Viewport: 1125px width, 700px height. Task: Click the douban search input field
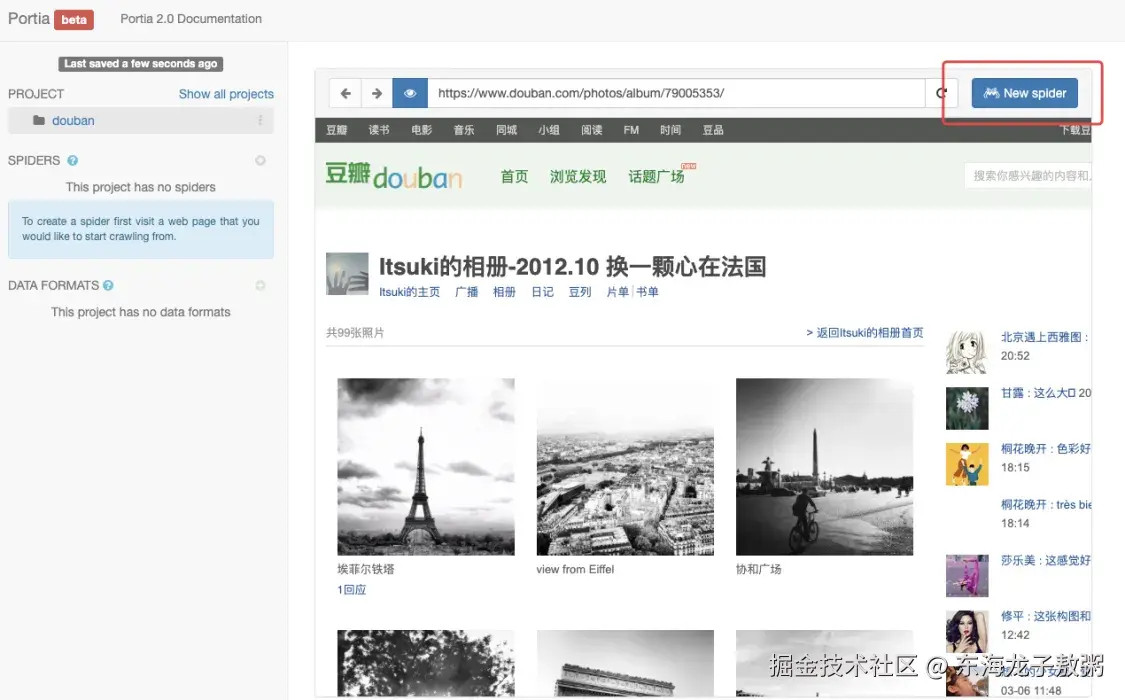click(x=1028, y=176)
